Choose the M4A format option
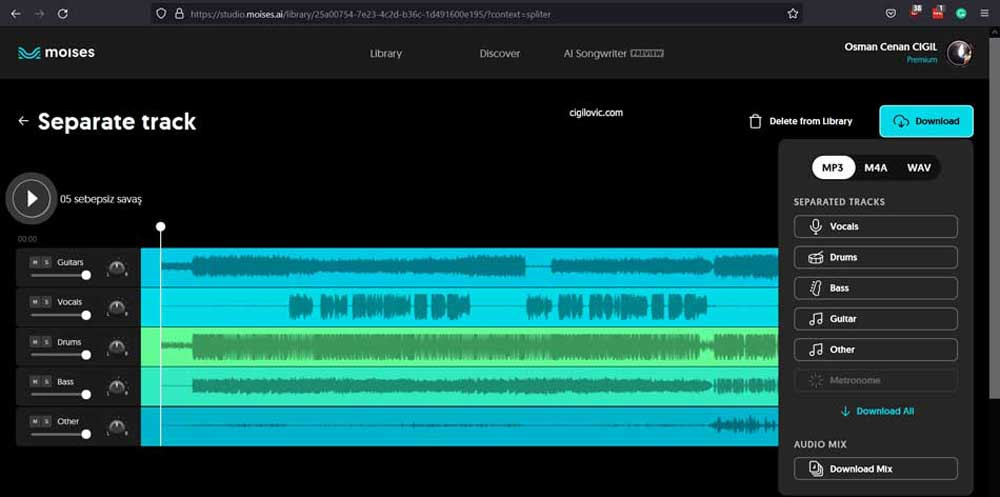The width and height of the screenshot is (1000, 497). [876, 168]
